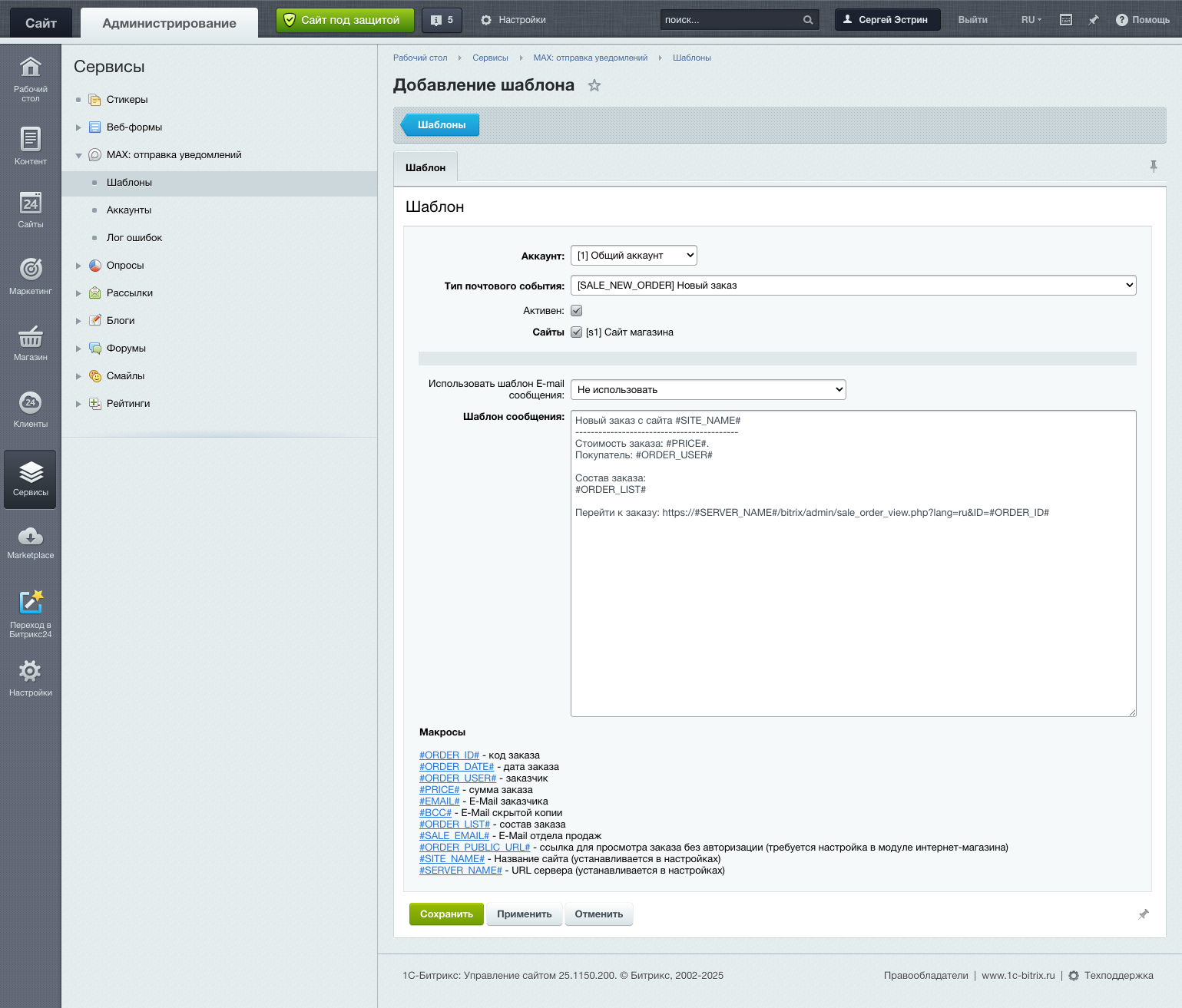The width and height of the screenshot is (1182, 1008).
Task: Open the Тип почтового события dropdown
Action: pyautogui.click(x=853, y=285)
